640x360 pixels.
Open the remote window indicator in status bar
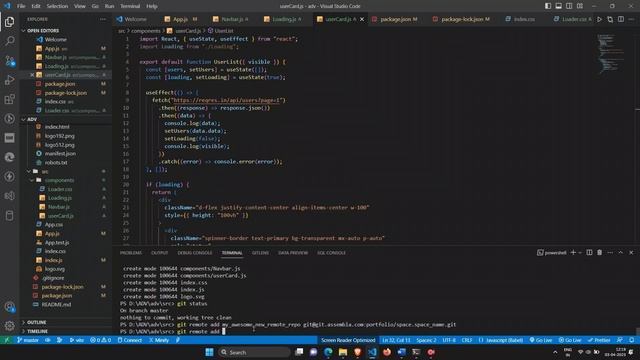point(7,340)
